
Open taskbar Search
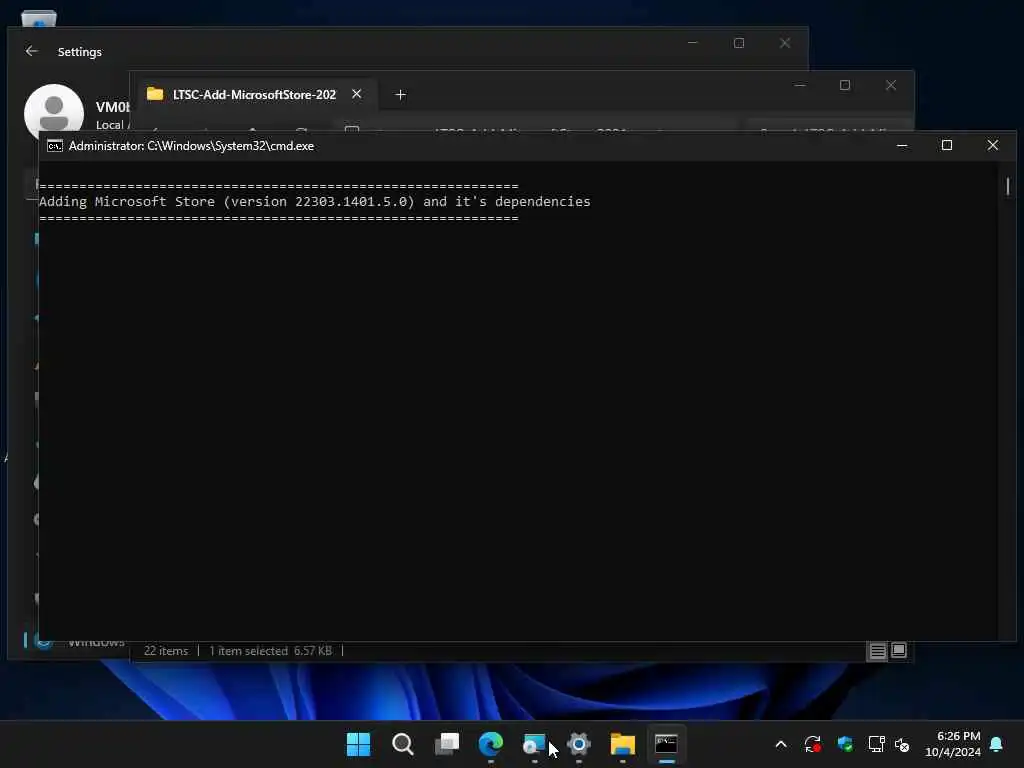pos(402,744)
